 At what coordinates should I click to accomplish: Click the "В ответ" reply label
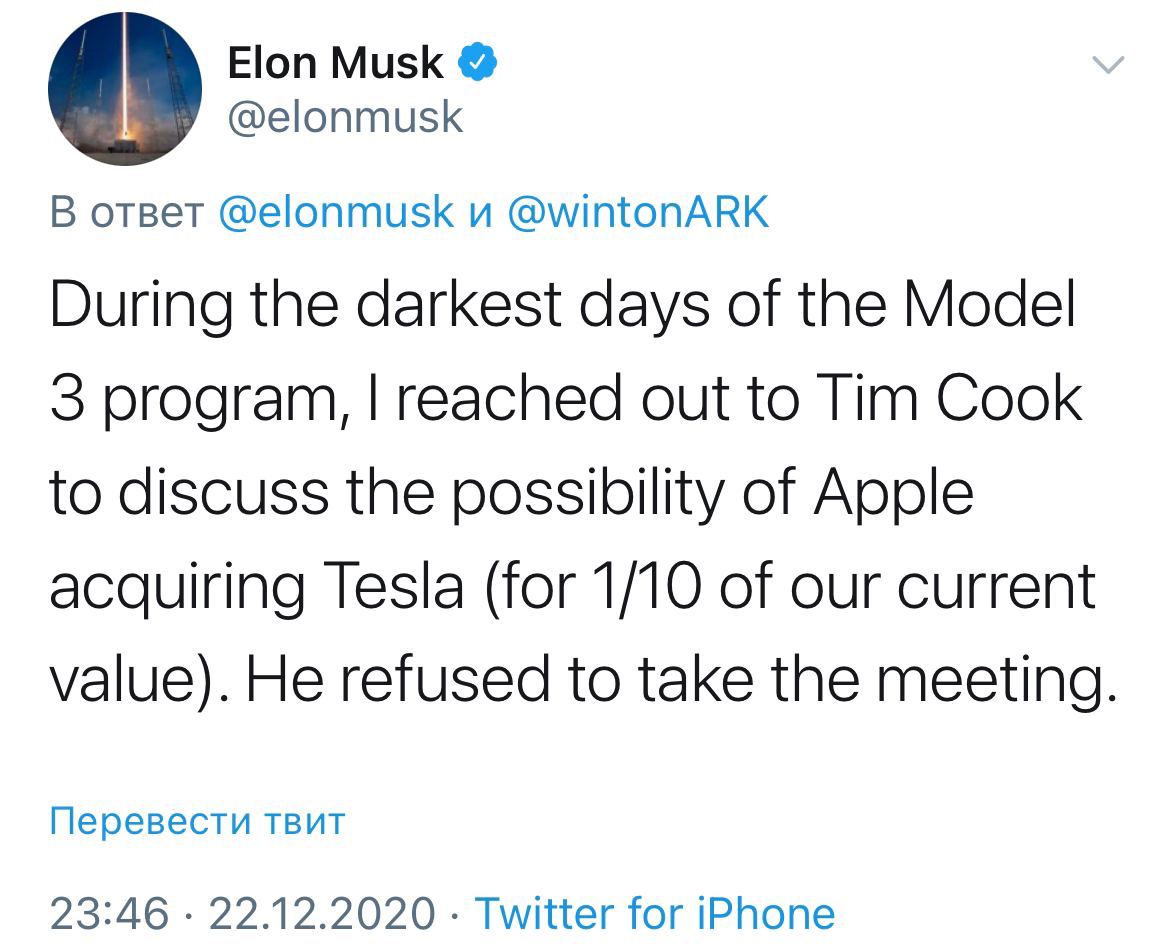click(127, 212)
